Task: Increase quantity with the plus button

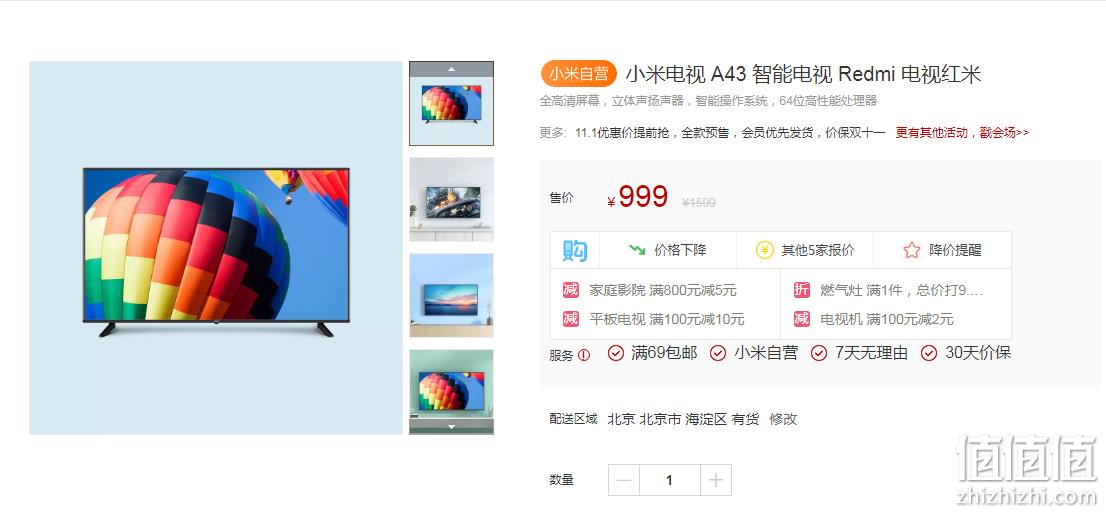Action: [x=716, y=480]
